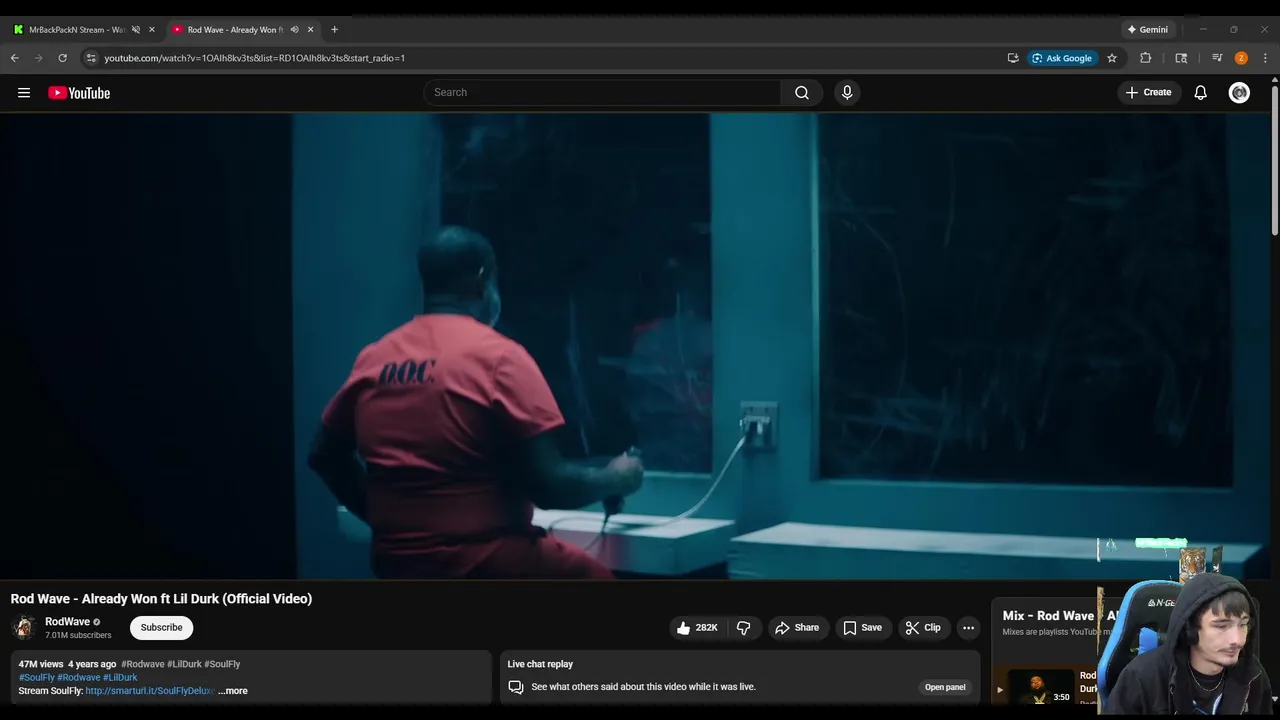Select the Rod Wave - Already Won tab

(x=235, y=30)
